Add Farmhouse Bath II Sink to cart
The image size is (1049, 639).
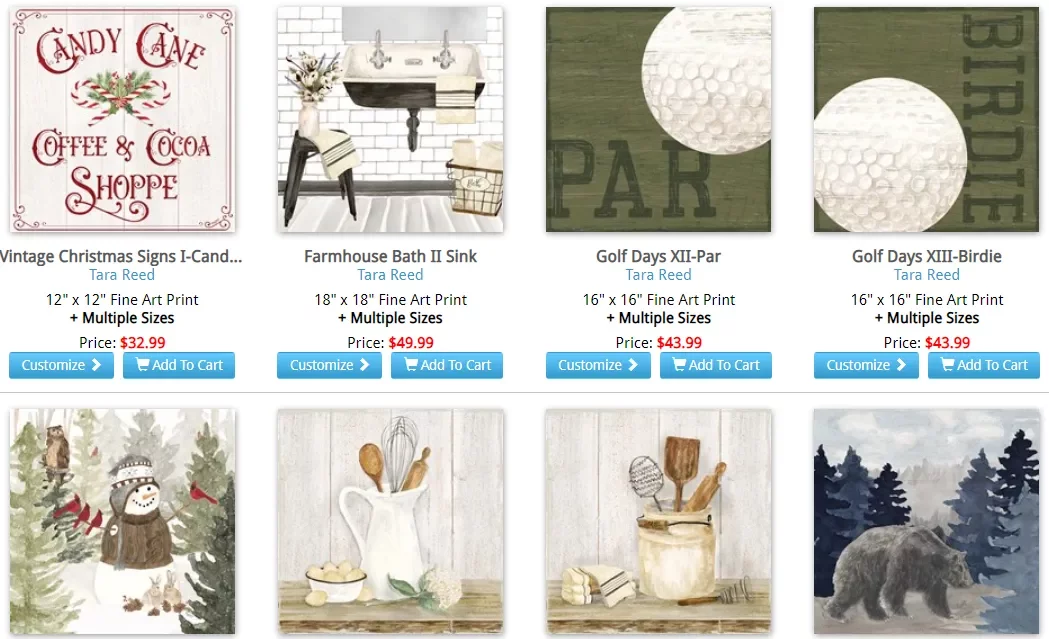447,365
